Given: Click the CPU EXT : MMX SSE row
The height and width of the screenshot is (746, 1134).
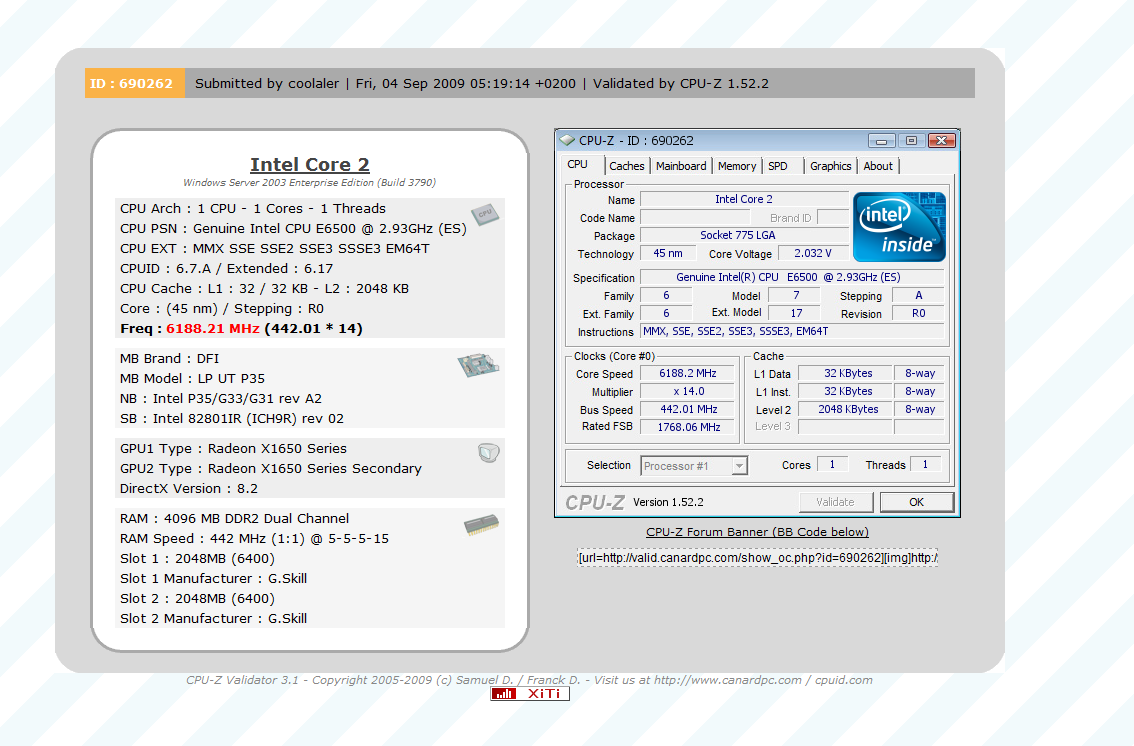Looking at the screenshot, I should 275,249.
